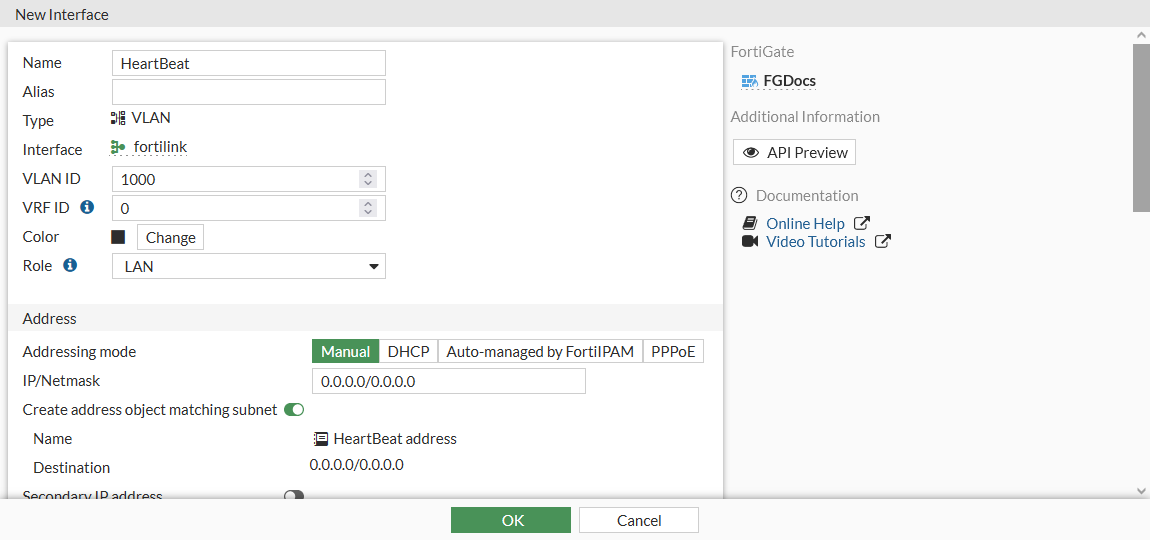Disable create address object matching subnet

[x=294, y=410]
